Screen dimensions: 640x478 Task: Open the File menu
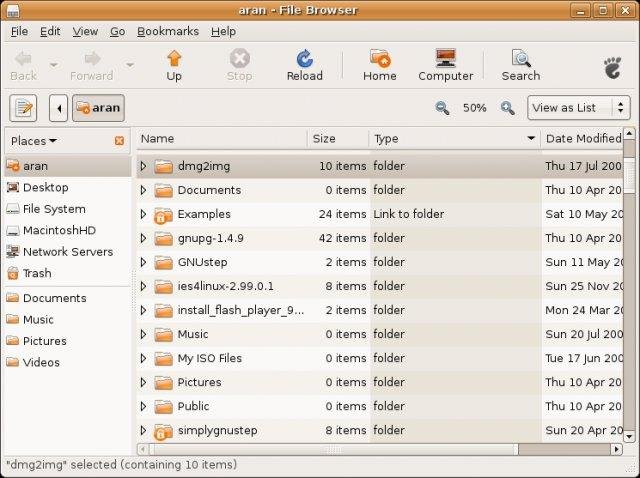[19, 31]
